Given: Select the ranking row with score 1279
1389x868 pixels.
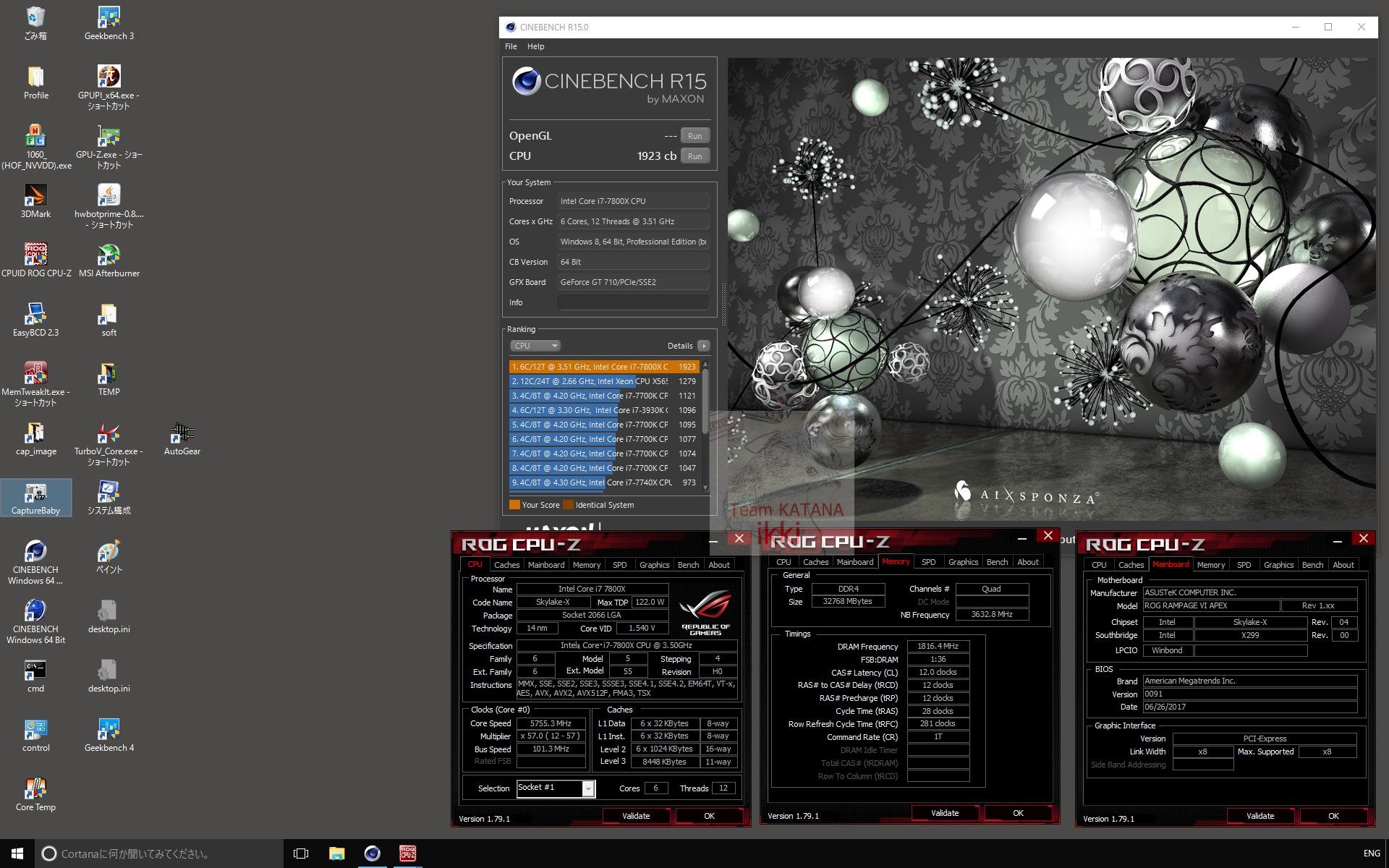Looking at the screenshot, I should 604,381.
